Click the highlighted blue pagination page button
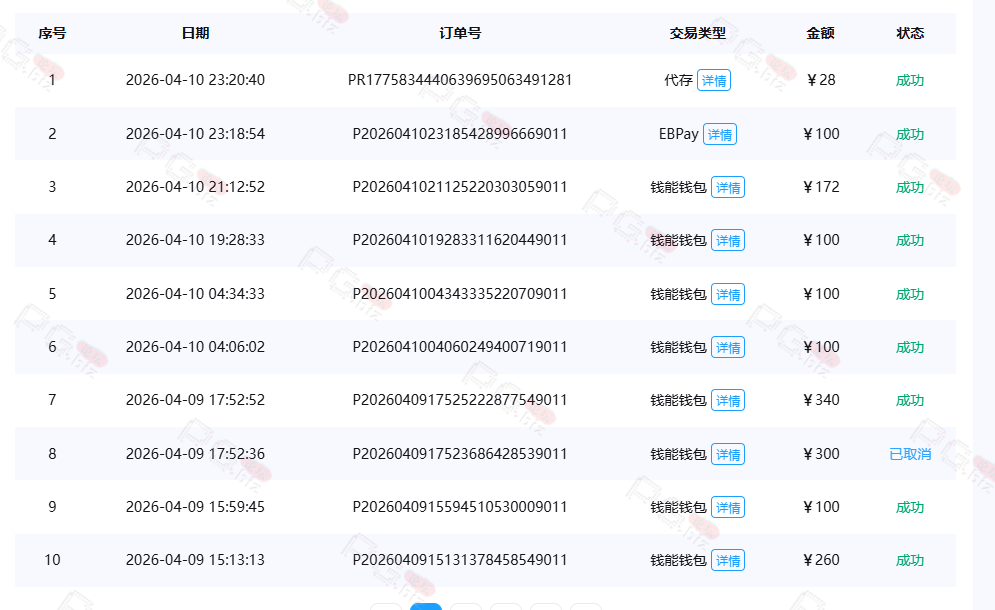The height and width of the screenshot is (610, 995). coord(426,606)
